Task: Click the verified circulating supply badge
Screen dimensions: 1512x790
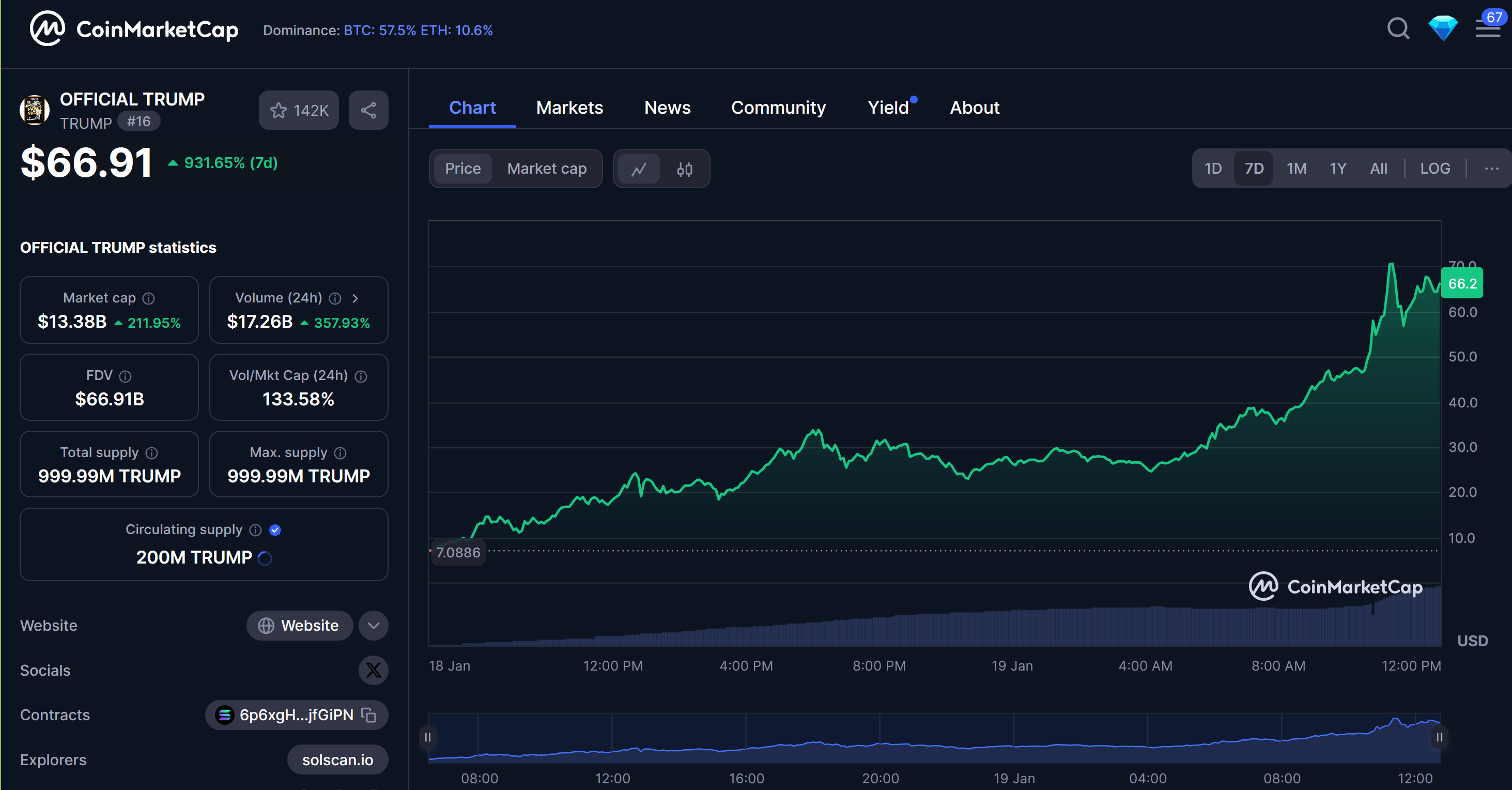Action: (275, 530)
